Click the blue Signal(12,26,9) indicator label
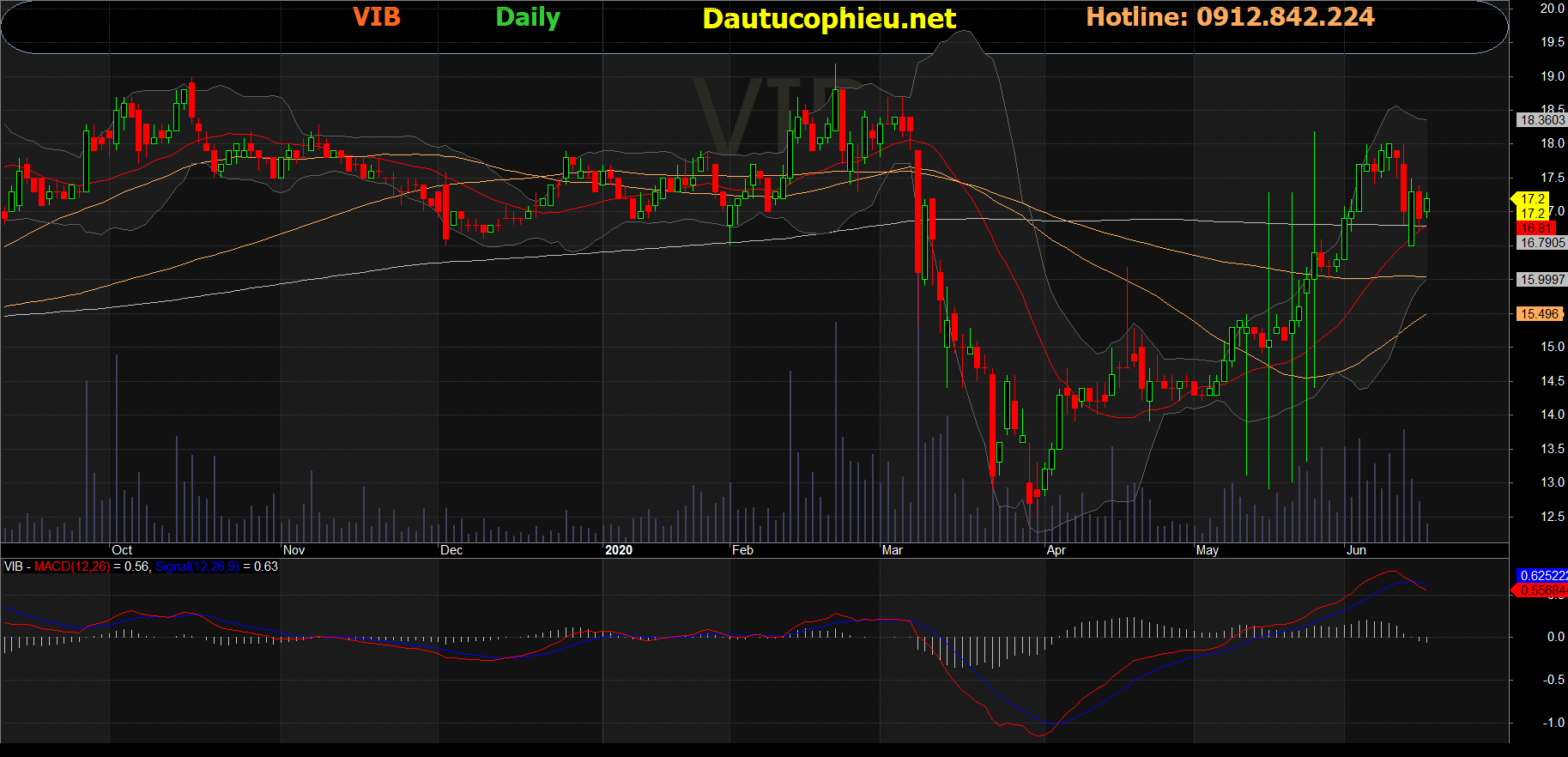 [197, 566]
